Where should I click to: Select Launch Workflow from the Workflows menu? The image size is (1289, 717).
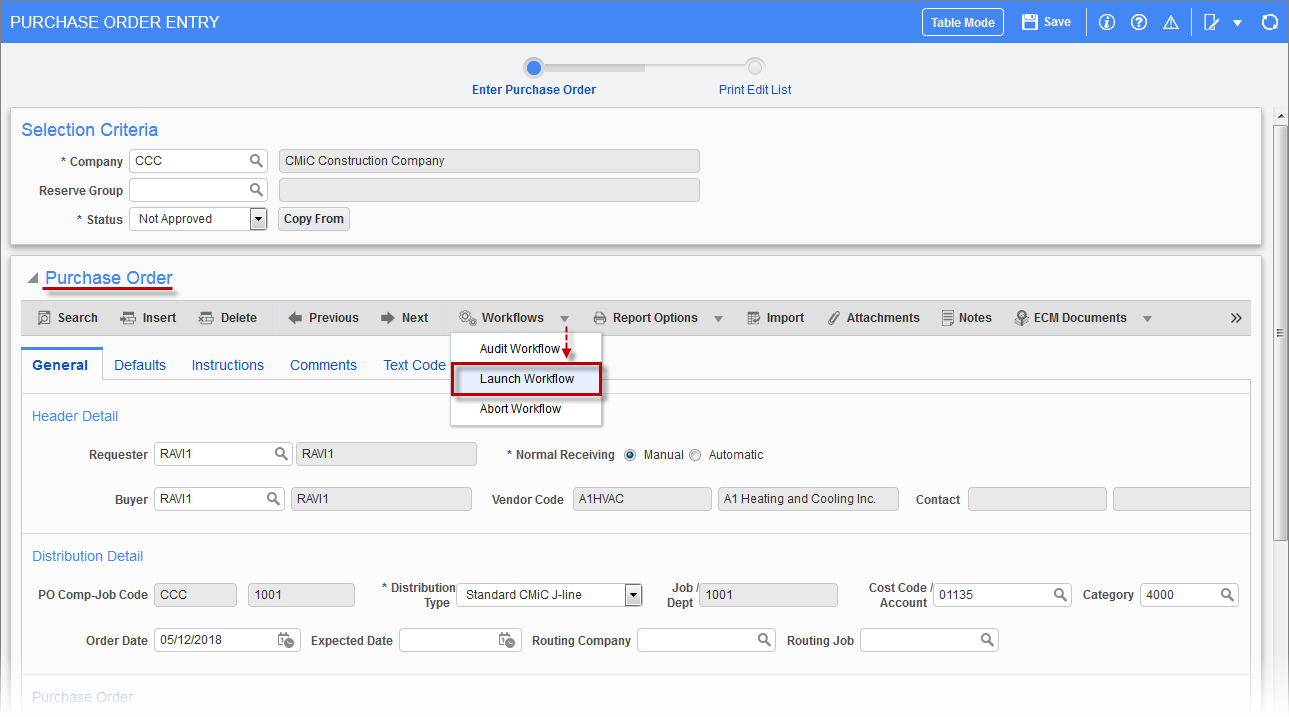tap(525, 379)
